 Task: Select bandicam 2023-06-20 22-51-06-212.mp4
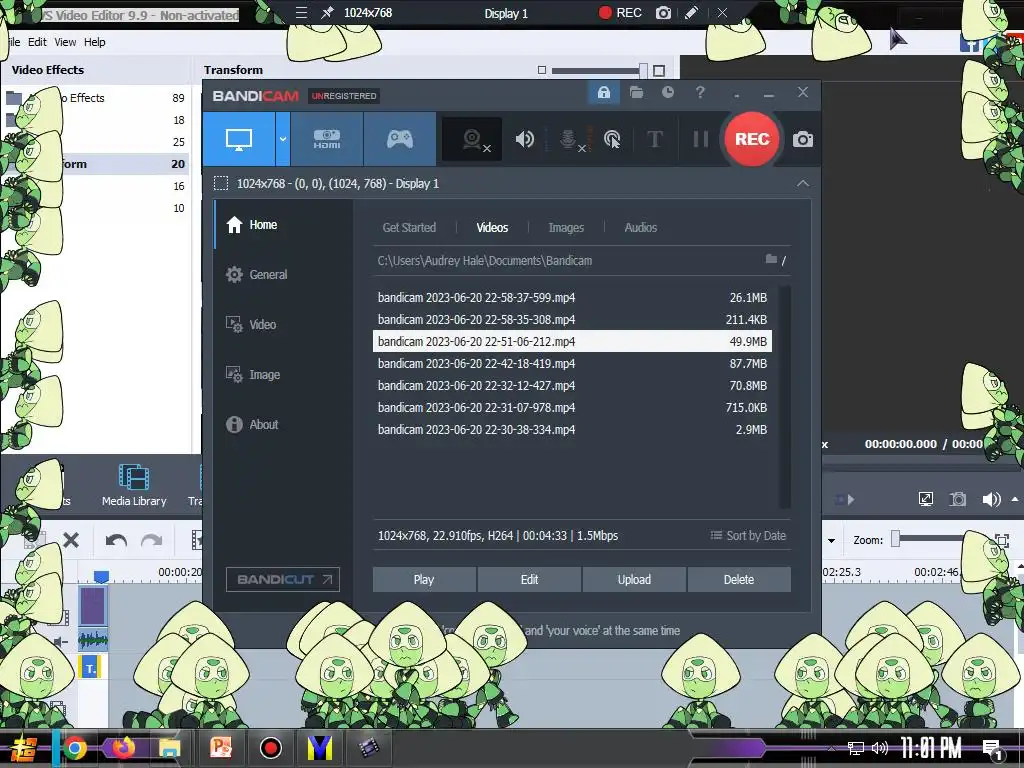572,342
